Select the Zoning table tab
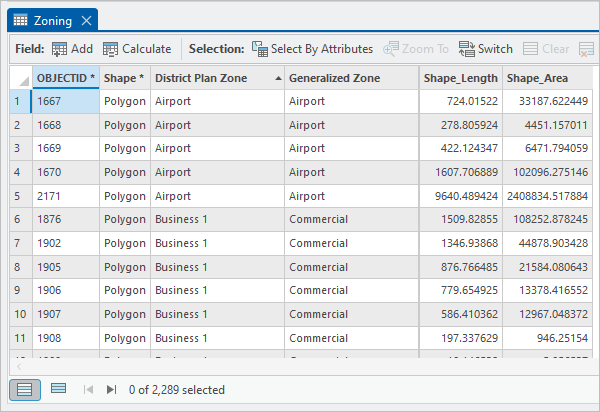This screenshot has height=412, width=600. coord(45,20)
